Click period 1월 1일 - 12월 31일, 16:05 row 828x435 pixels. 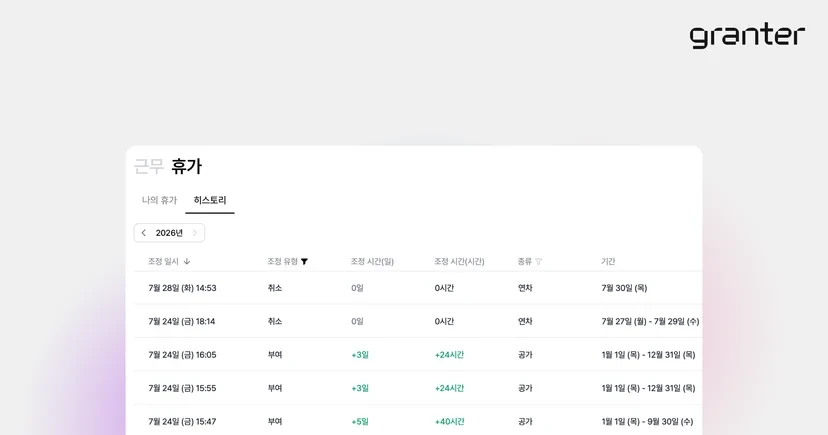pyautogui.click(x=648, y=355)
